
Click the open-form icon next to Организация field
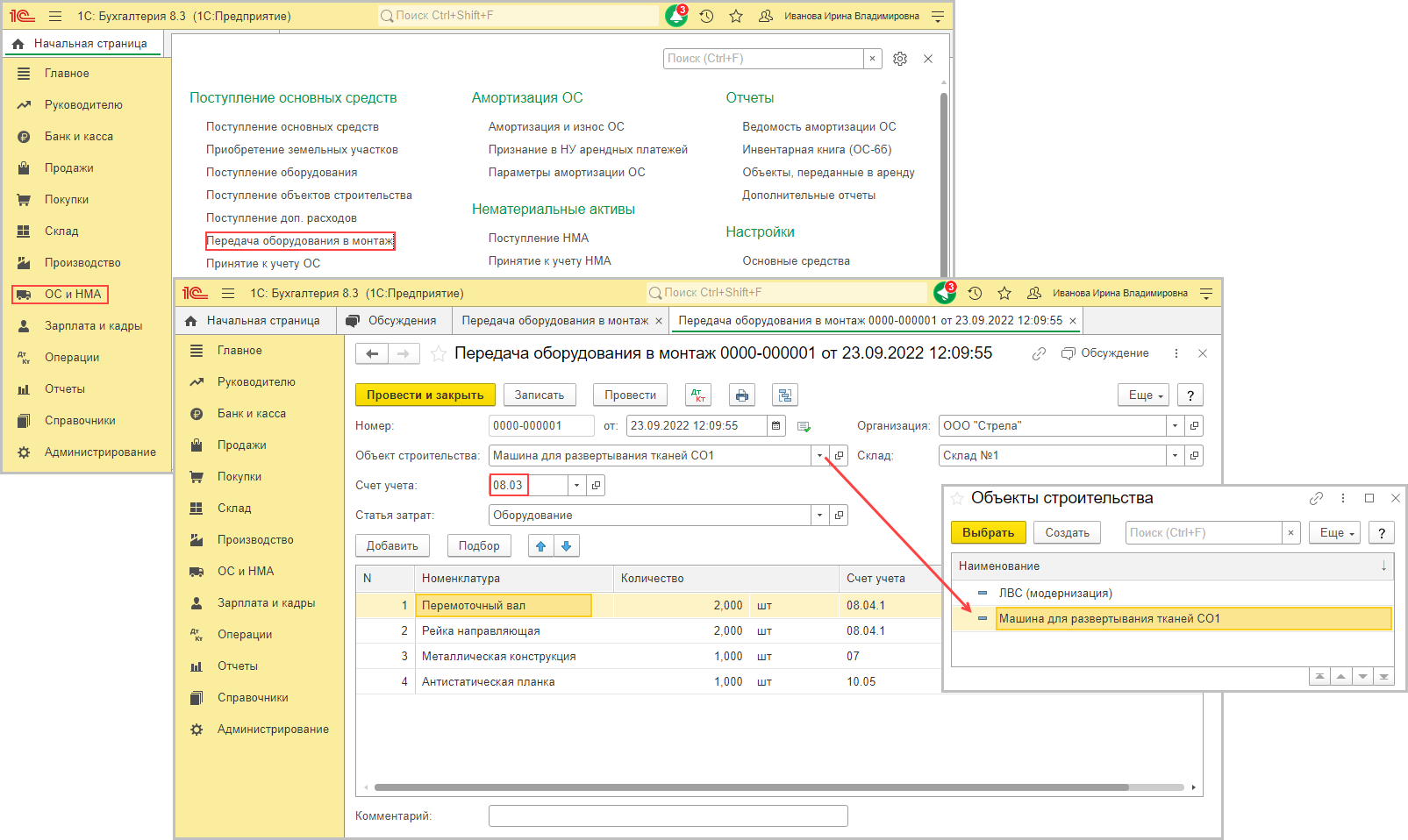pyautogui.click(x=1194, y=426)
